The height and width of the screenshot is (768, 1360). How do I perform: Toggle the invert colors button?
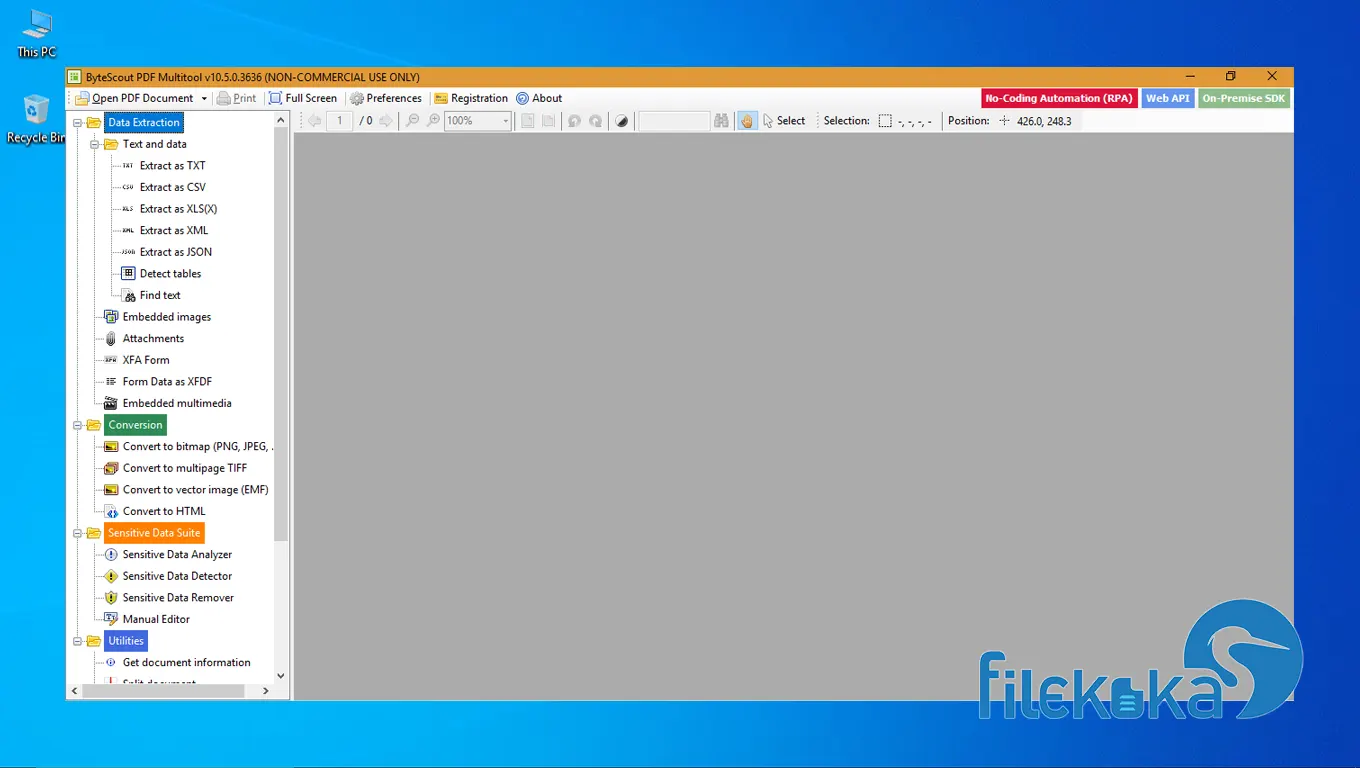click(x=622, y=121)
